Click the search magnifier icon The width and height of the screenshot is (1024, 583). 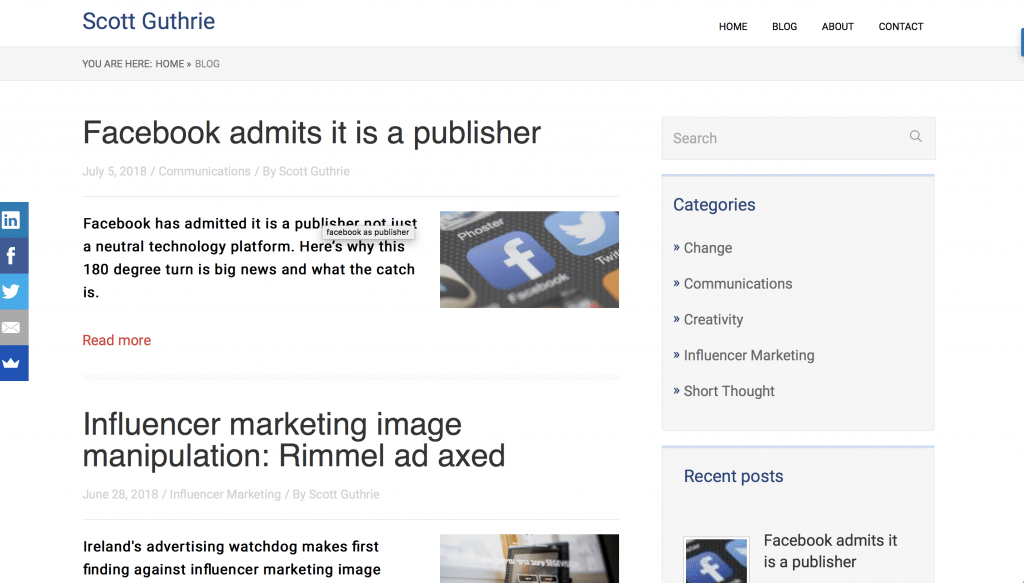(x=916, y=136)
